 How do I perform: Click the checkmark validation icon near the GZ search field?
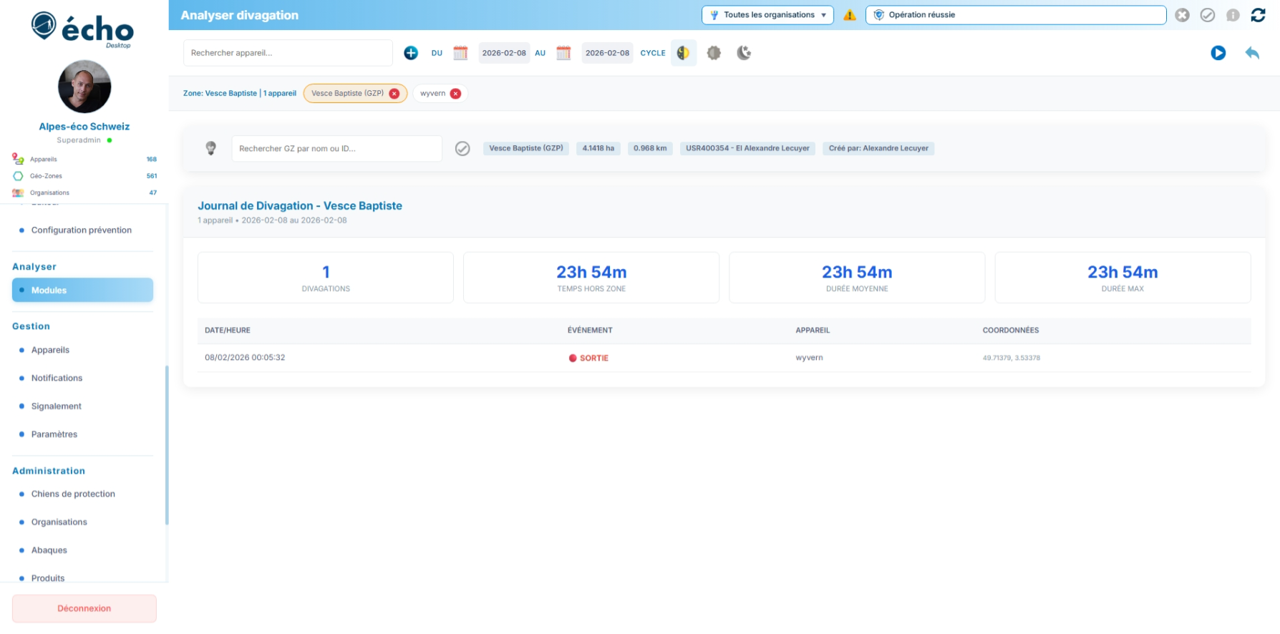click(463, 147)
